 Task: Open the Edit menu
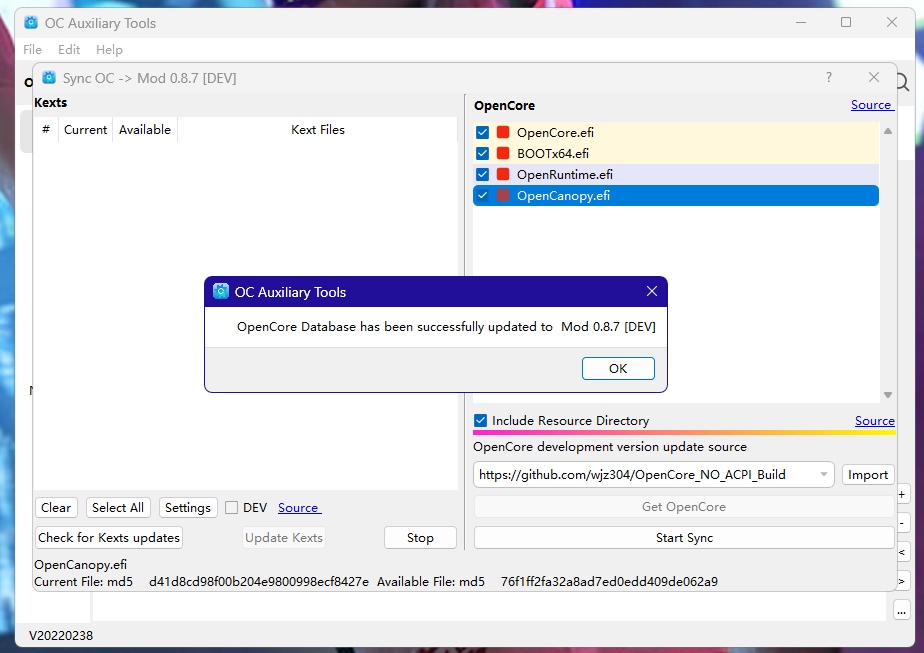tap(69, 50)
